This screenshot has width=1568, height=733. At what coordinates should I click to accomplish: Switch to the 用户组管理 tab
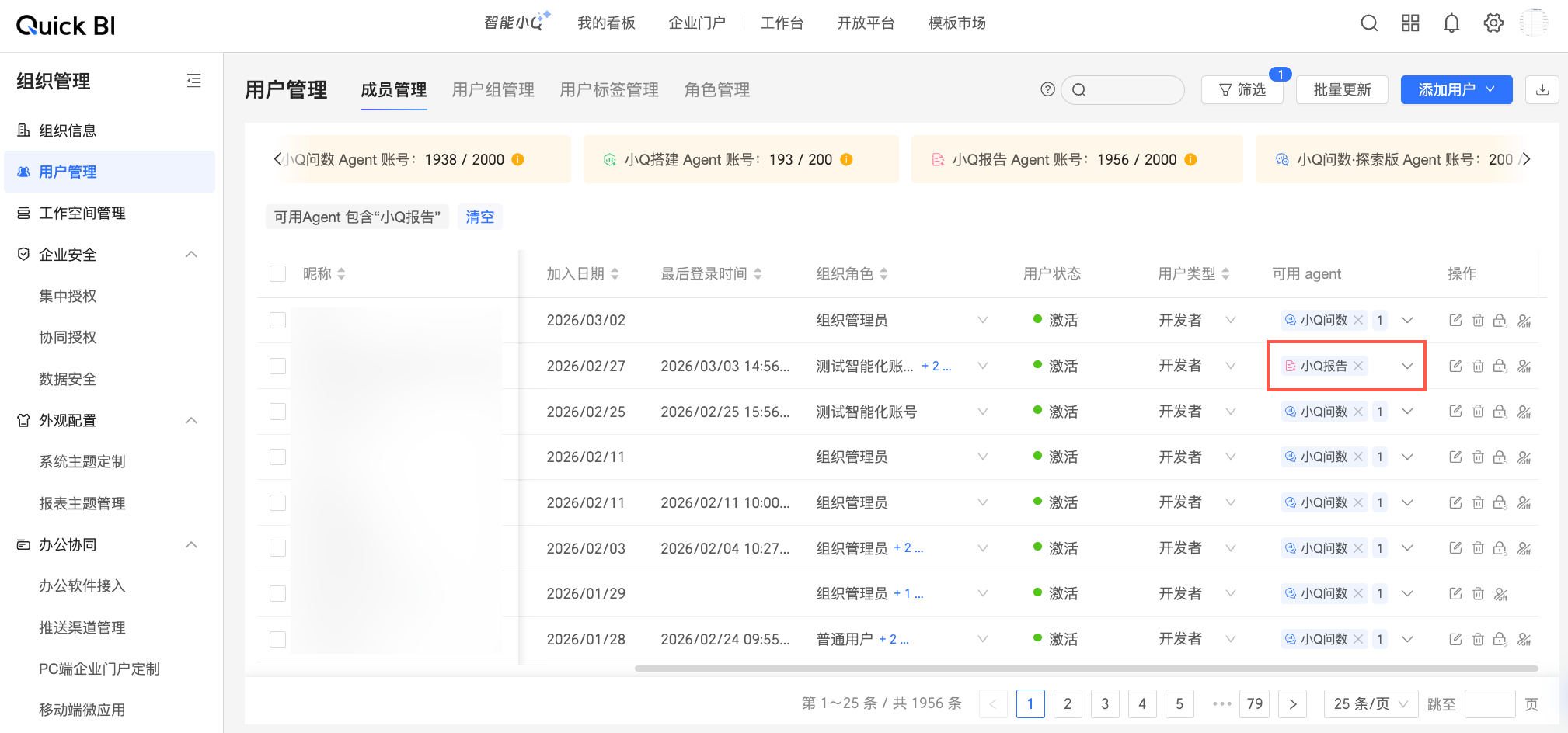(x=493, y=90)
